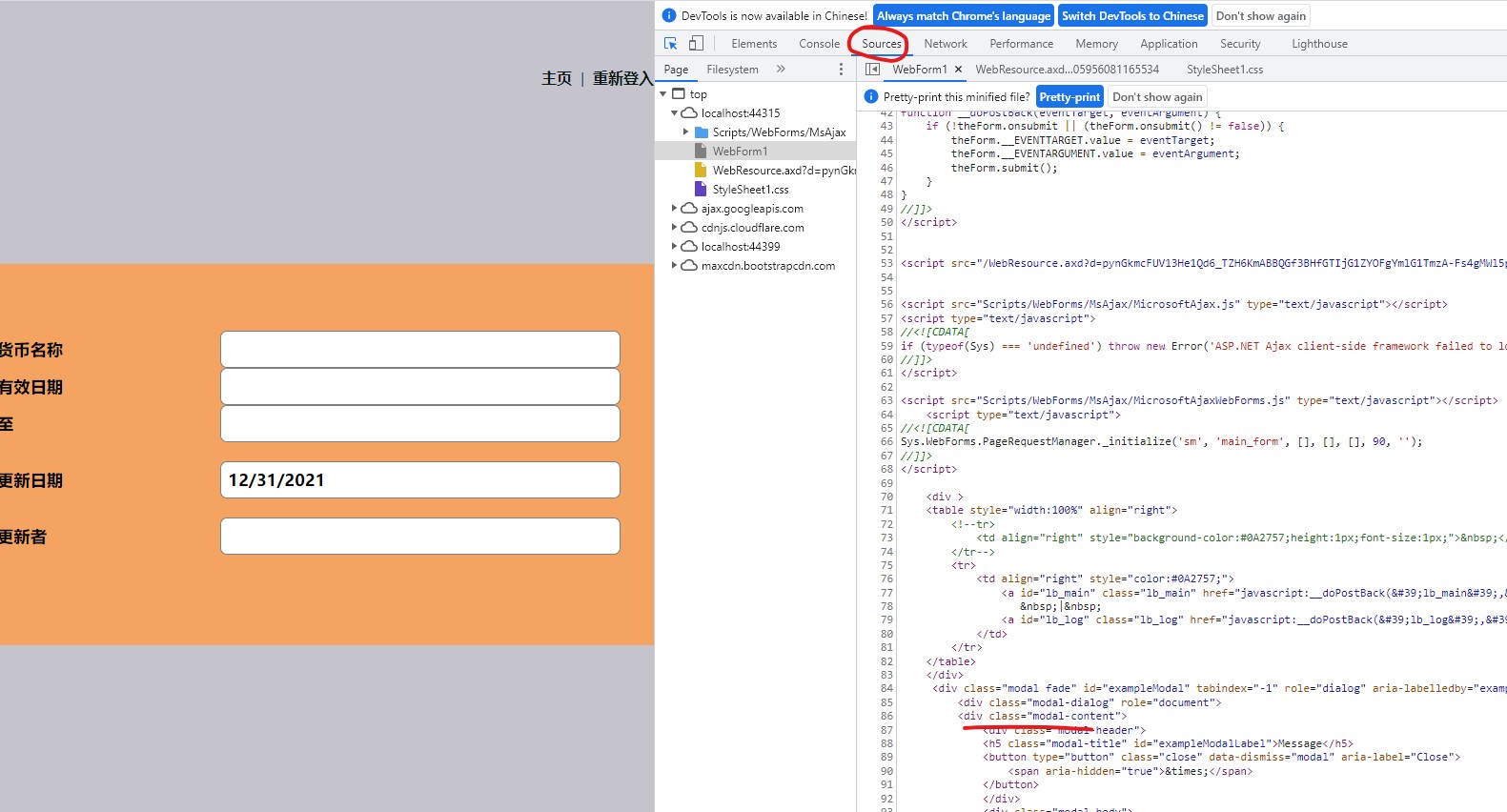Collapse the localhost:44315 tree node
This screenshot has height=812, width=1507.
point(674,113)
